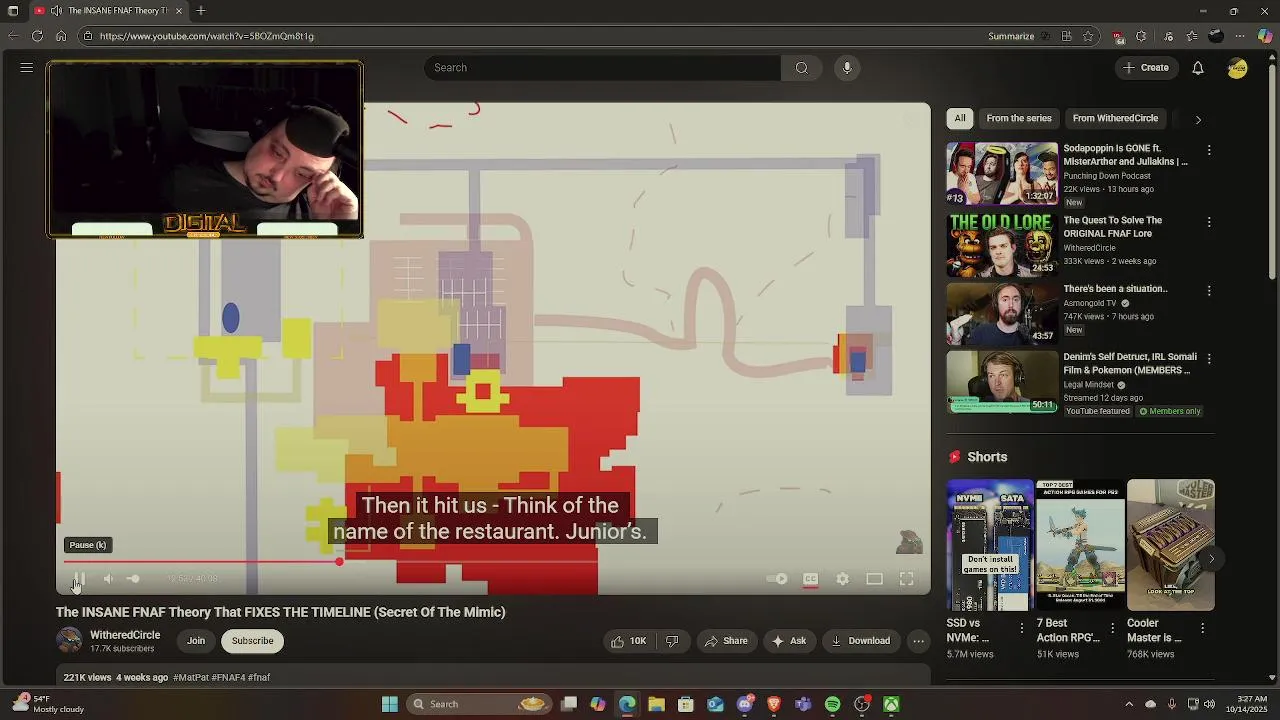Select the 'From WitheredCircle' chip
Image resolution: width=1280 pixels, height=720 pixels.
pyautogui.click(x=1115, y=118)
